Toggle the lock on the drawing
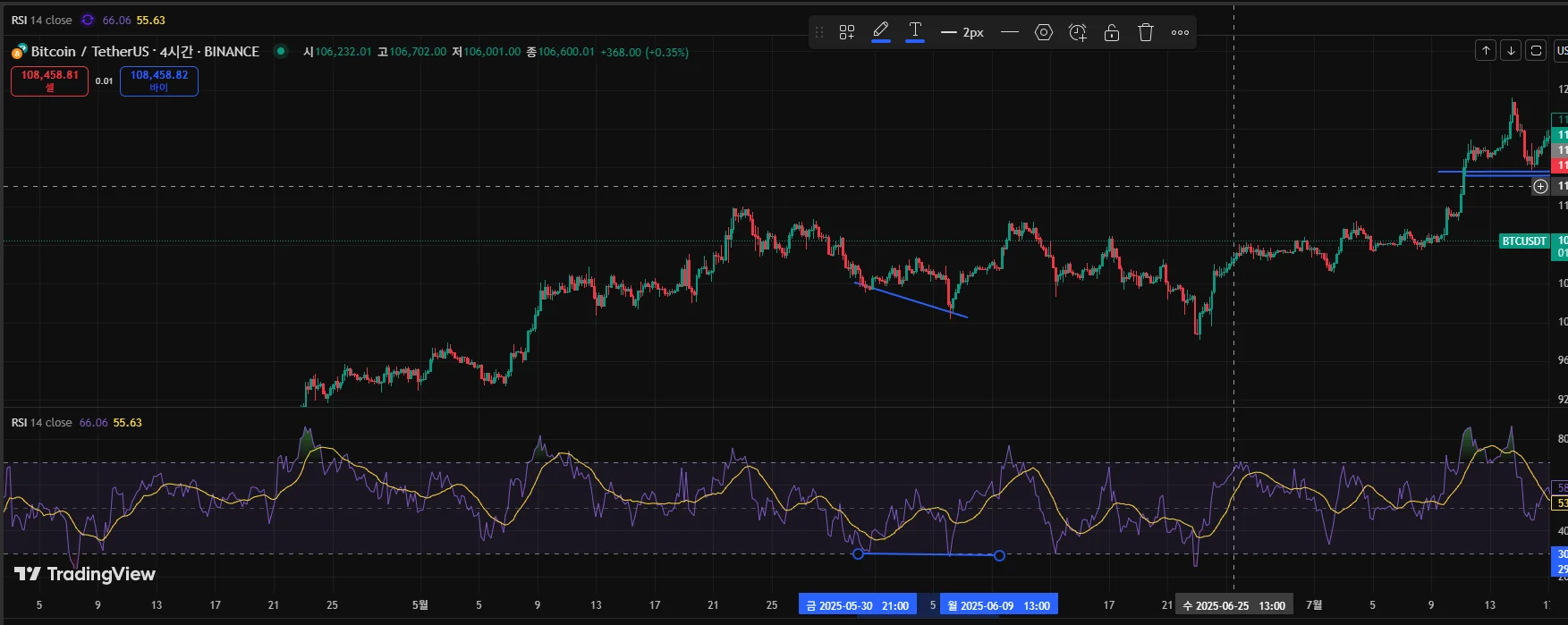 [1112, 32]
